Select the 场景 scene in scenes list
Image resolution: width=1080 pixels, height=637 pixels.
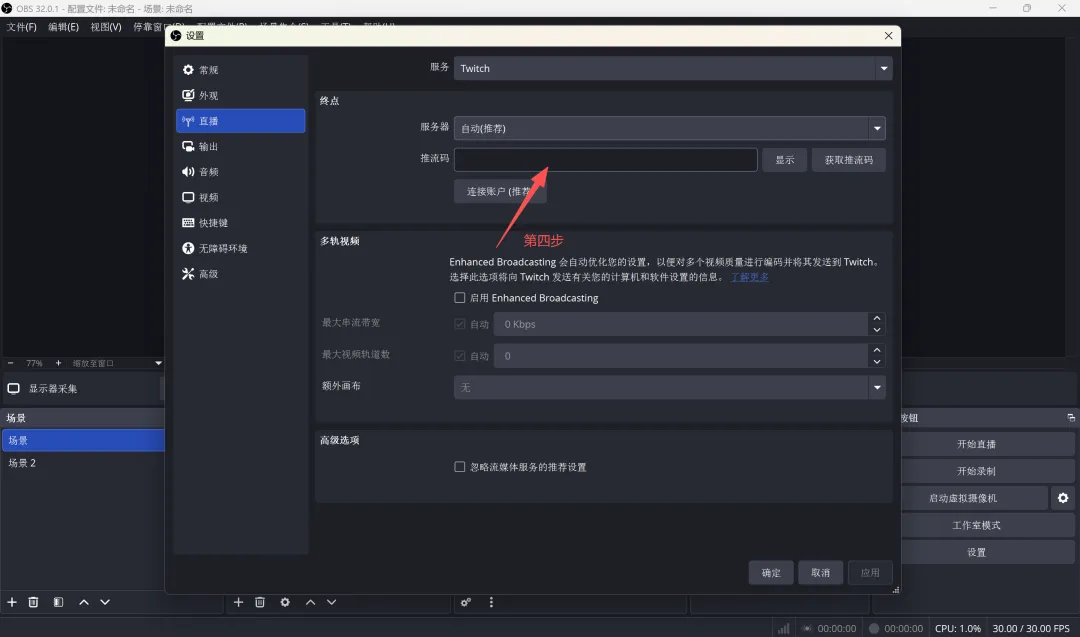pyautogui.click(x=83, y=440)
